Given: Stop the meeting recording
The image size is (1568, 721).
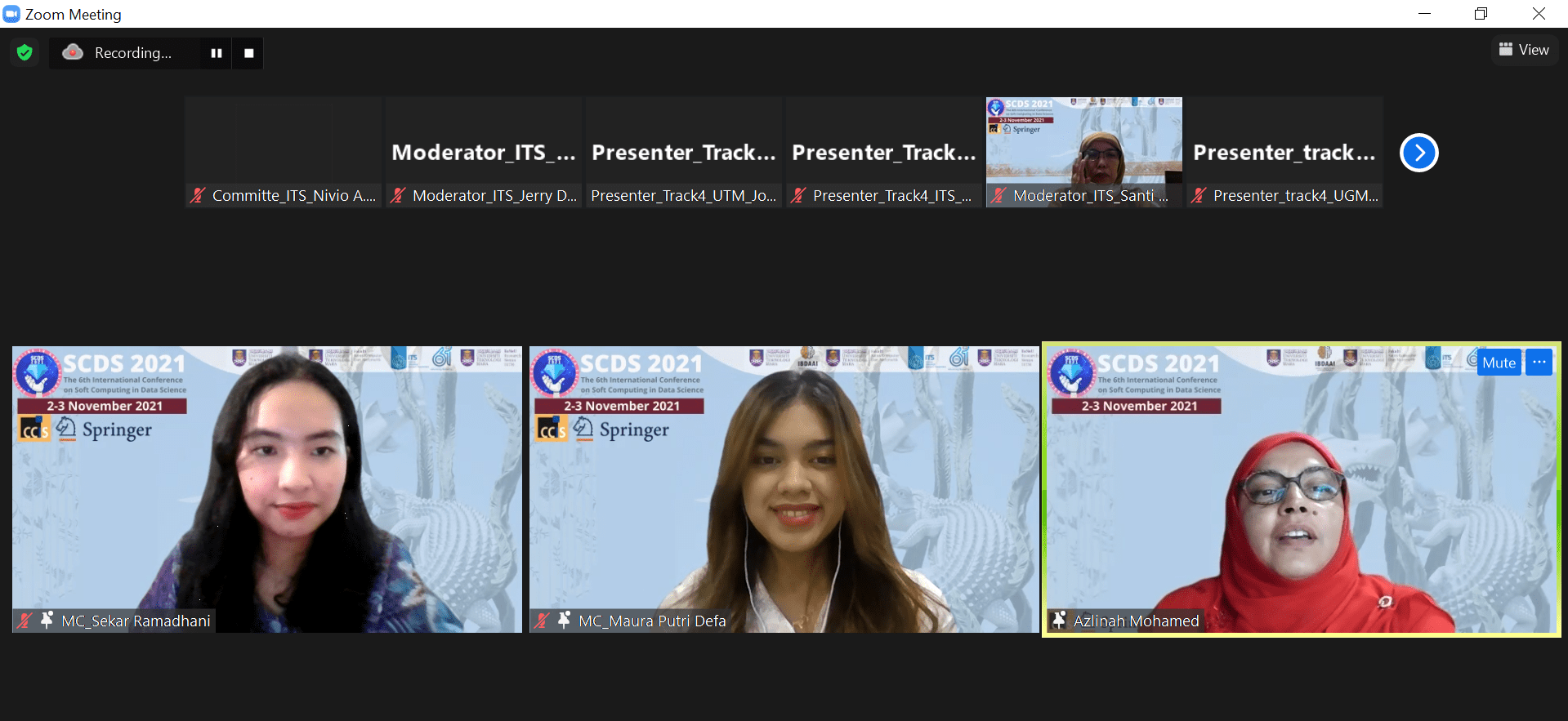Looking at the screenshot, I should coord(248,53).
